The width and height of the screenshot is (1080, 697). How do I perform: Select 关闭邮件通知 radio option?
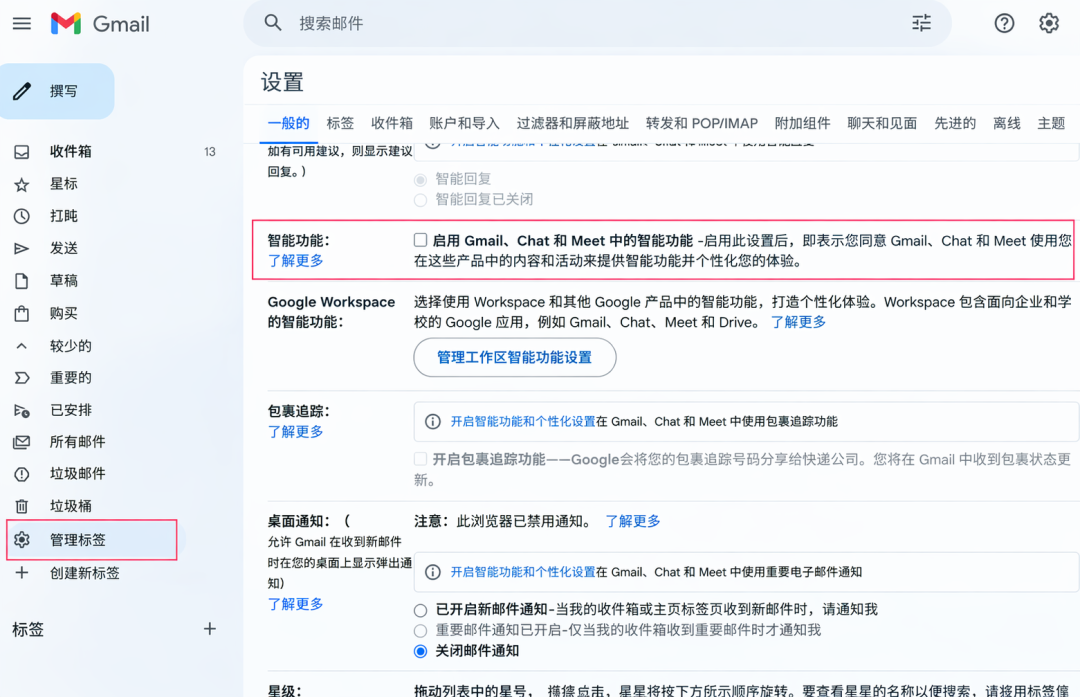coord(420,651)
